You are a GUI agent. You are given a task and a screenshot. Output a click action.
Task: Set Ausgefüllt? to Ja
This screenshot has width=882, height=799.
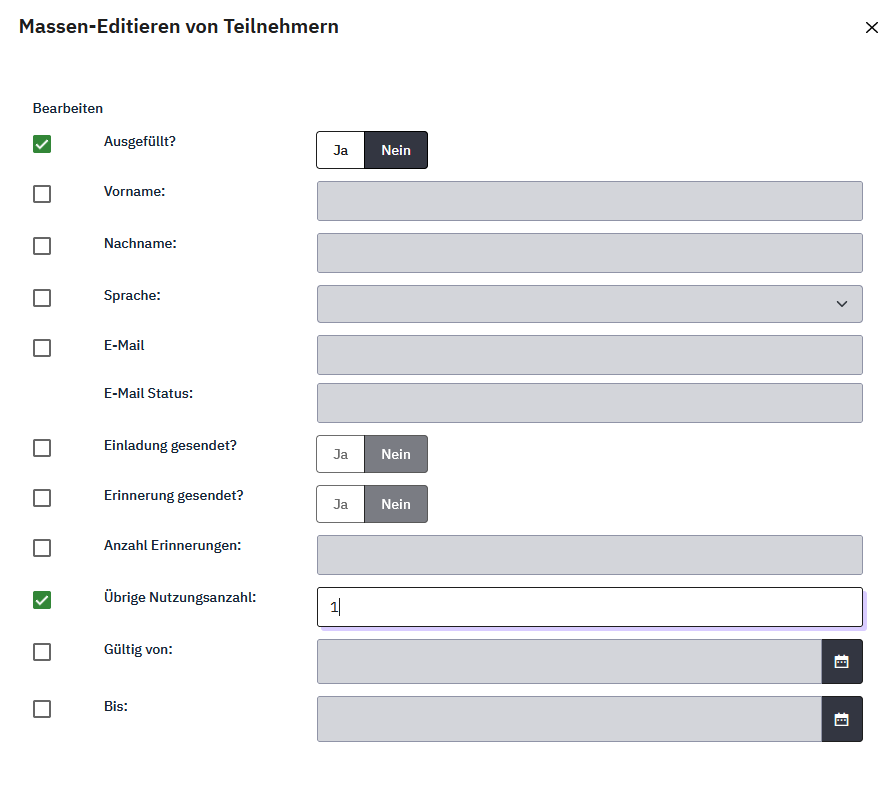tap(341, 150)
